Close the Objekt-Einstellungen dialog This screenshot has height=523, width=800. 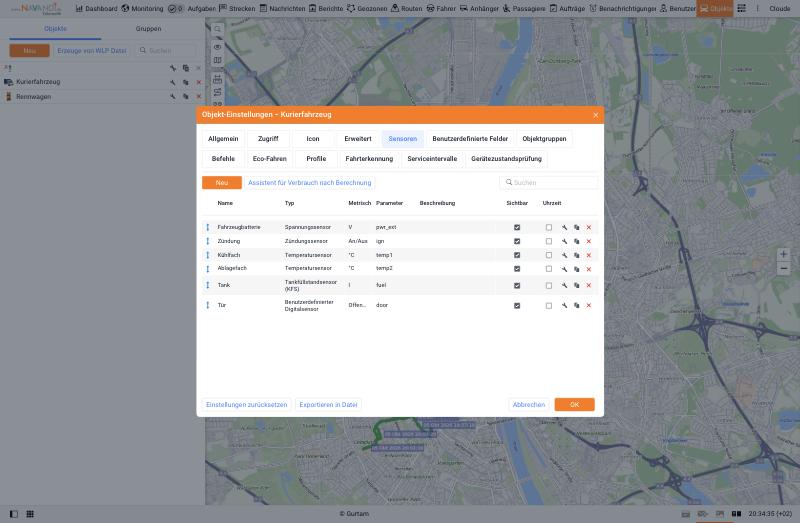click(x=595, y=115)
